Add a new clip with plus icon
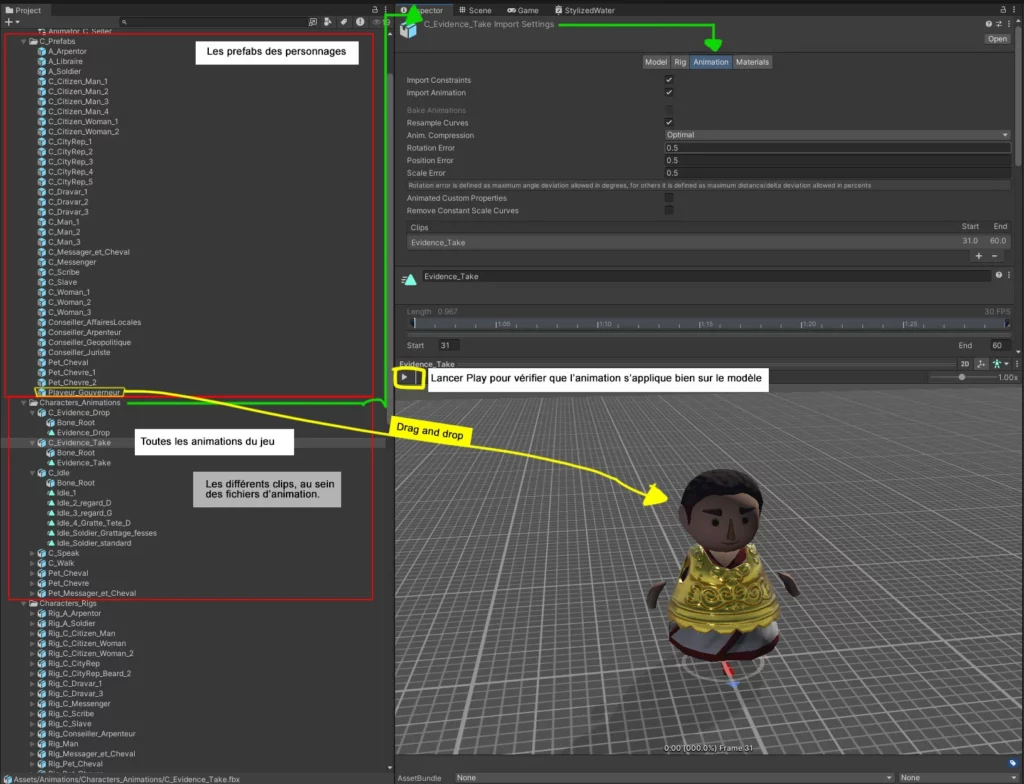Image resolution: width=1024 pixels, height=784 pixels. point(978,256)
